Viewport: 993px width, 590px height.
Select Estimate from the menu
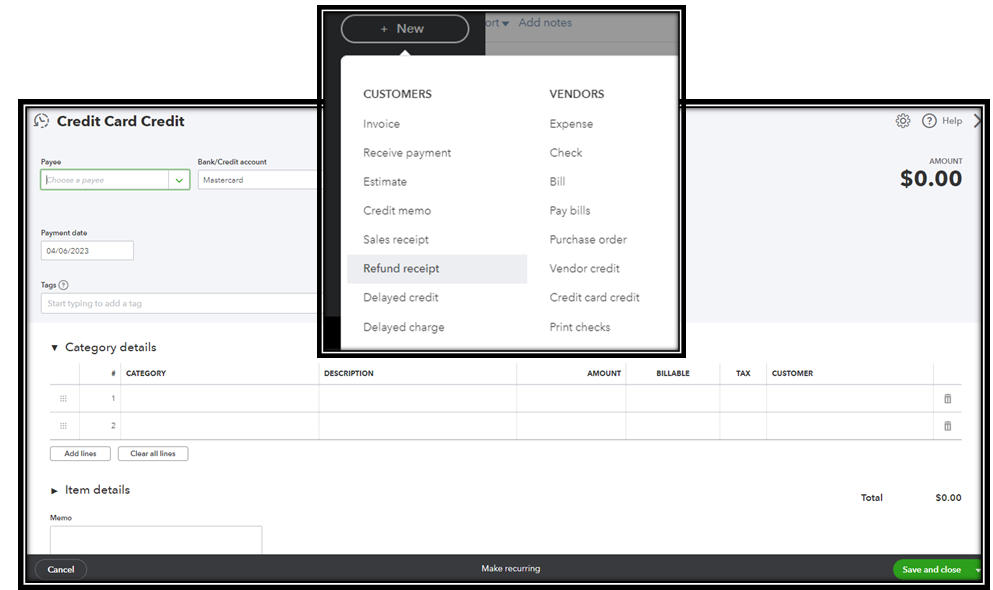pyautogui.click(x=385, y=182)
